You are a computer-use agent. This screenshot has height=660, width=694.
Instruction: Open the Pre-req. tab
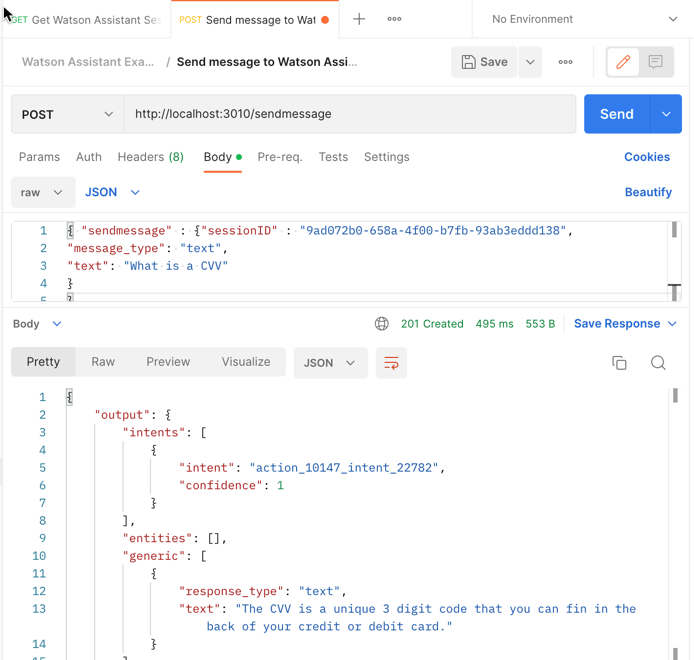click(280, 157)
